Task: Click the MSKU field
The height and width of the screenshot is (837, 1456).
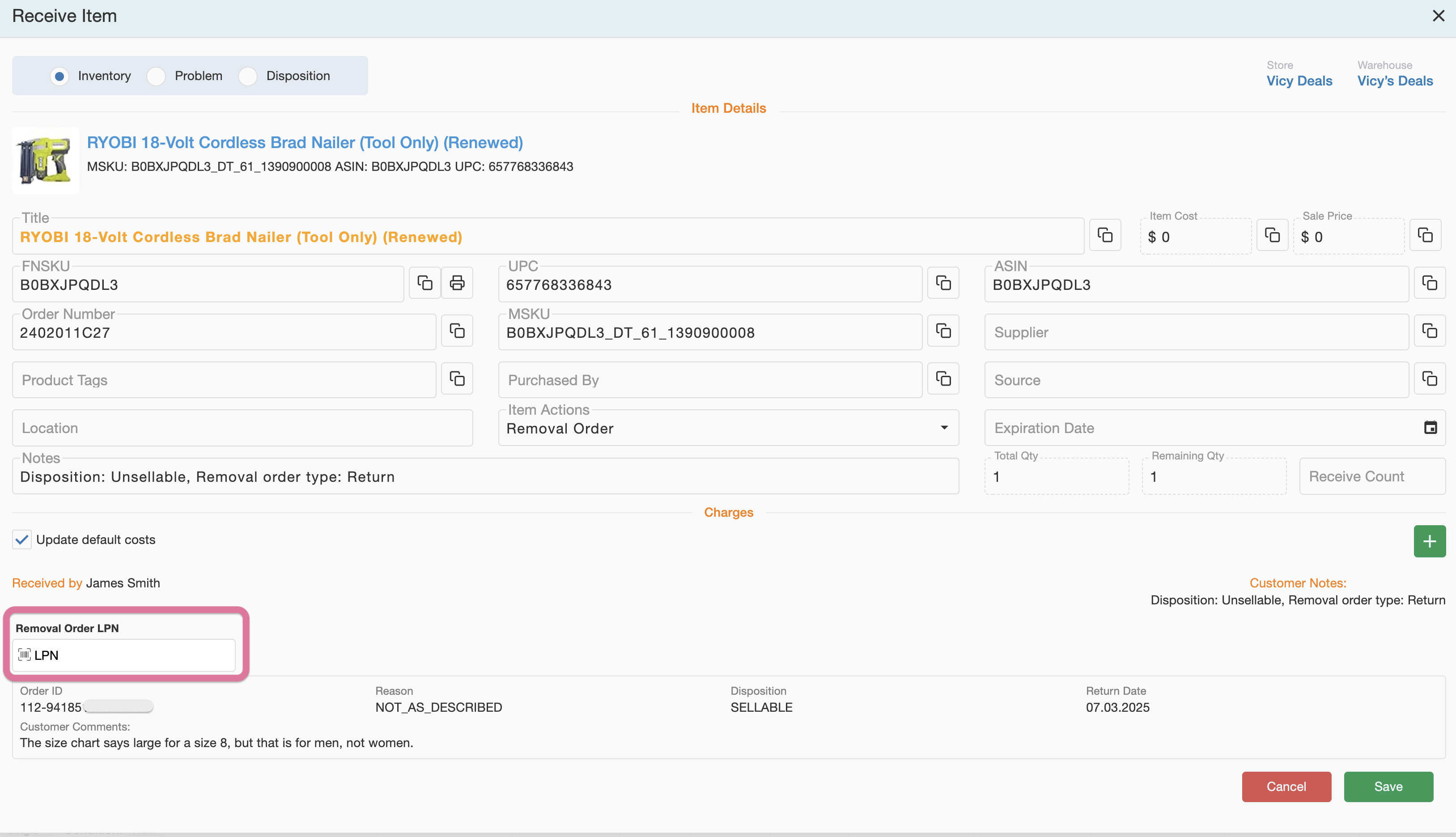Action: coord(710,331)
